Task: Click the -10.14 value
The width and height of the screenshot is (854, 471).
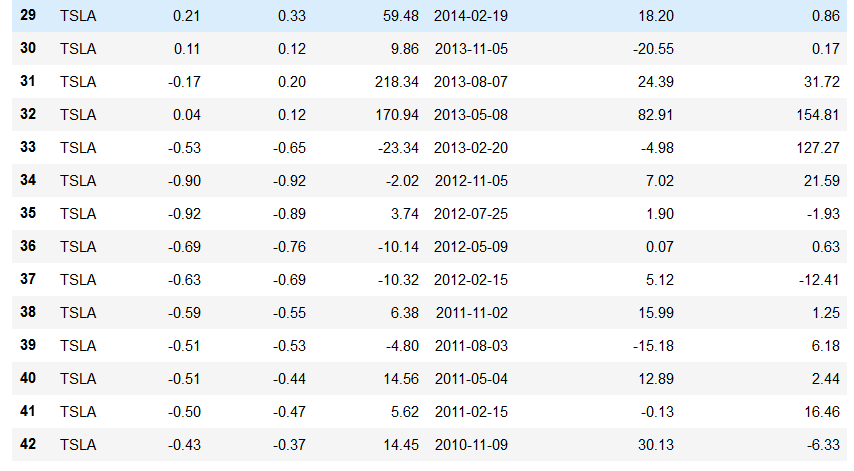Action: (398, 247)
